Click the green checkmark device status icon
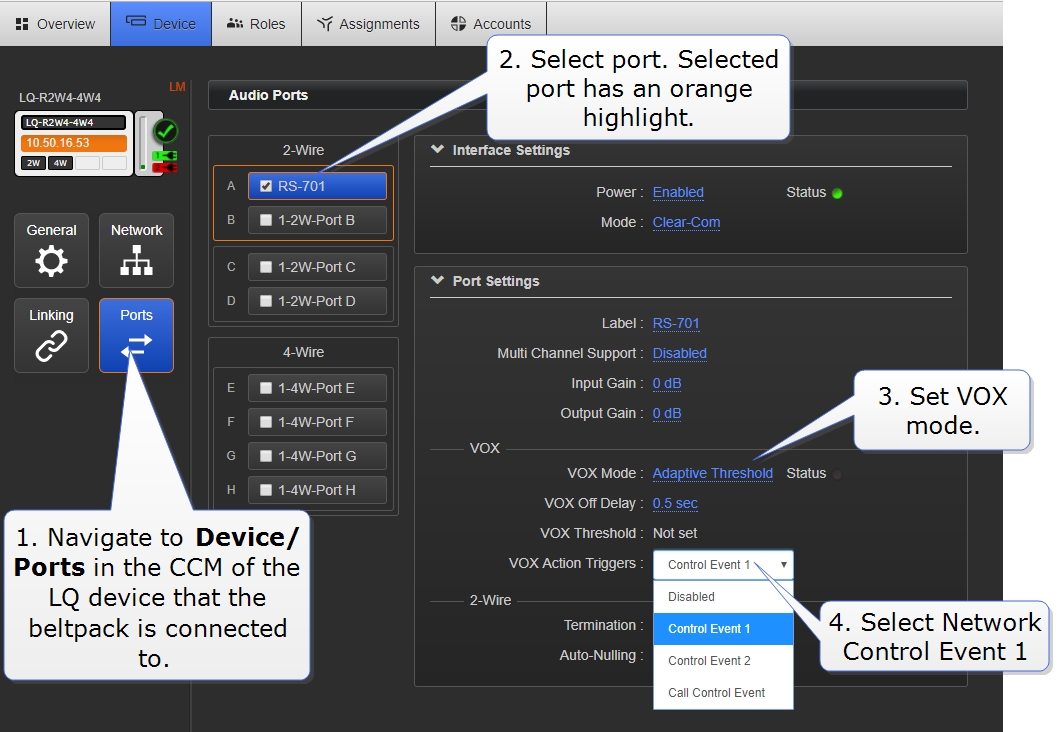1063x732 pixels. tap(165, 130)
